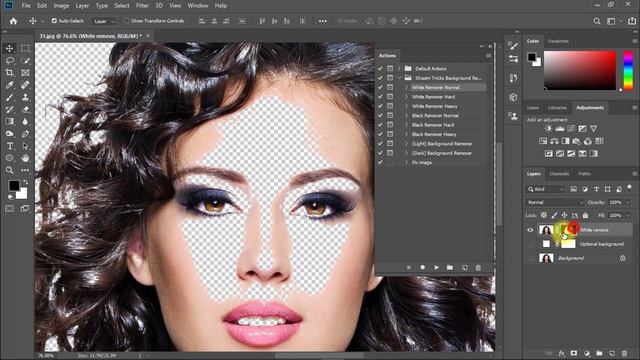This screenshot has width=640, height=360.
Task: Expand the Fix image action
Action: click(x=406, y=162)
